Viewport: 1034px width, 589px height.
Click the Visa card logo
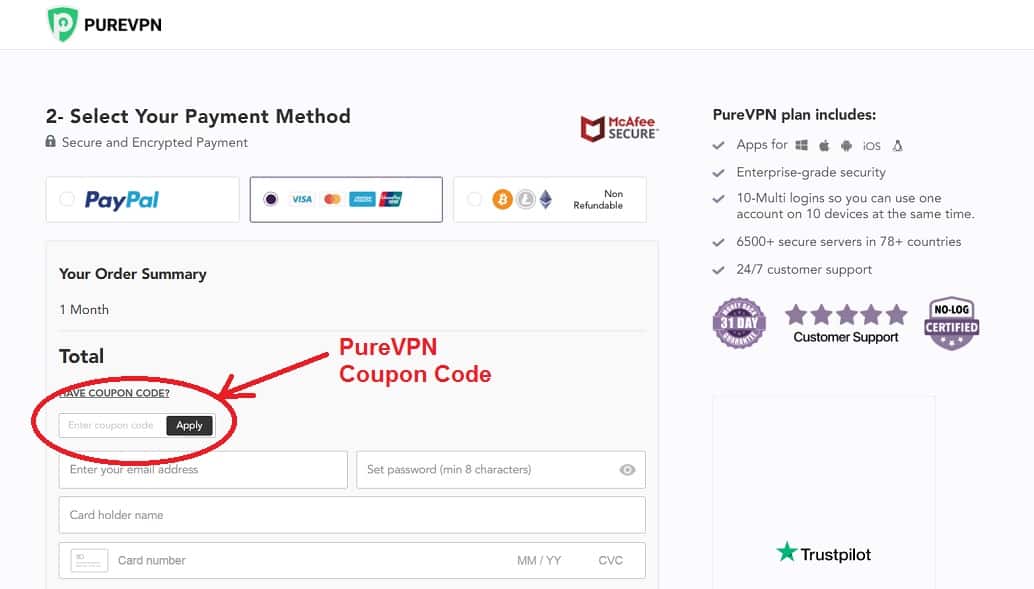tap(302, 199)
